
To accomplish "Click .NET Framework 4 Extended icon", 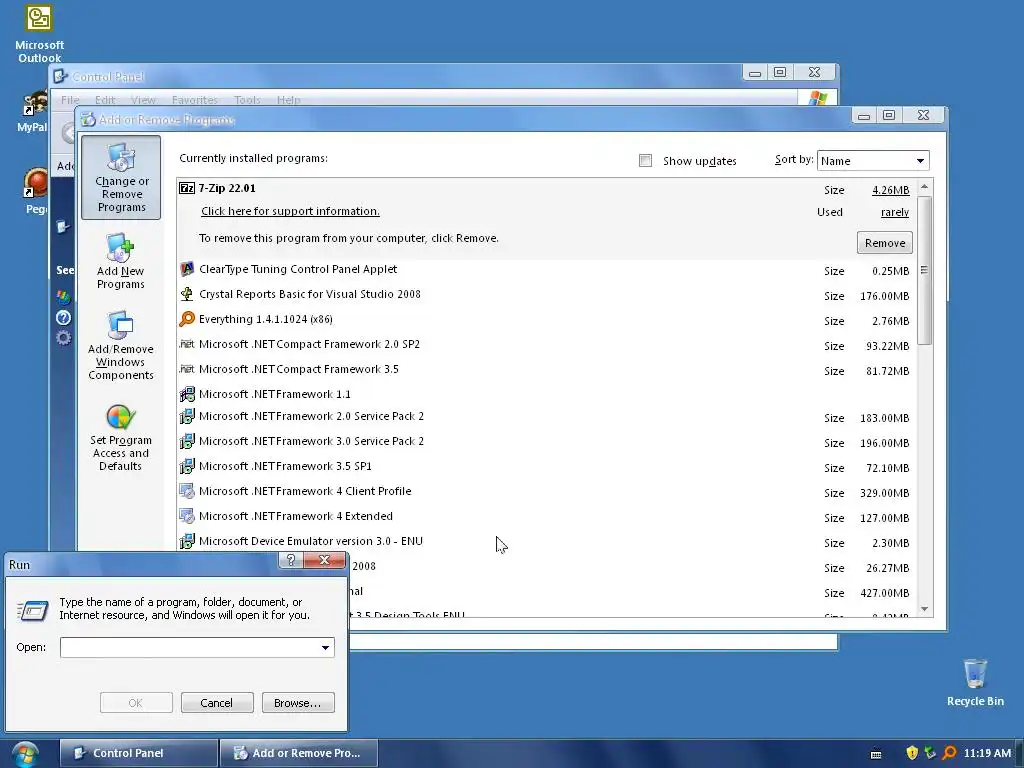I will click(187, 516).
